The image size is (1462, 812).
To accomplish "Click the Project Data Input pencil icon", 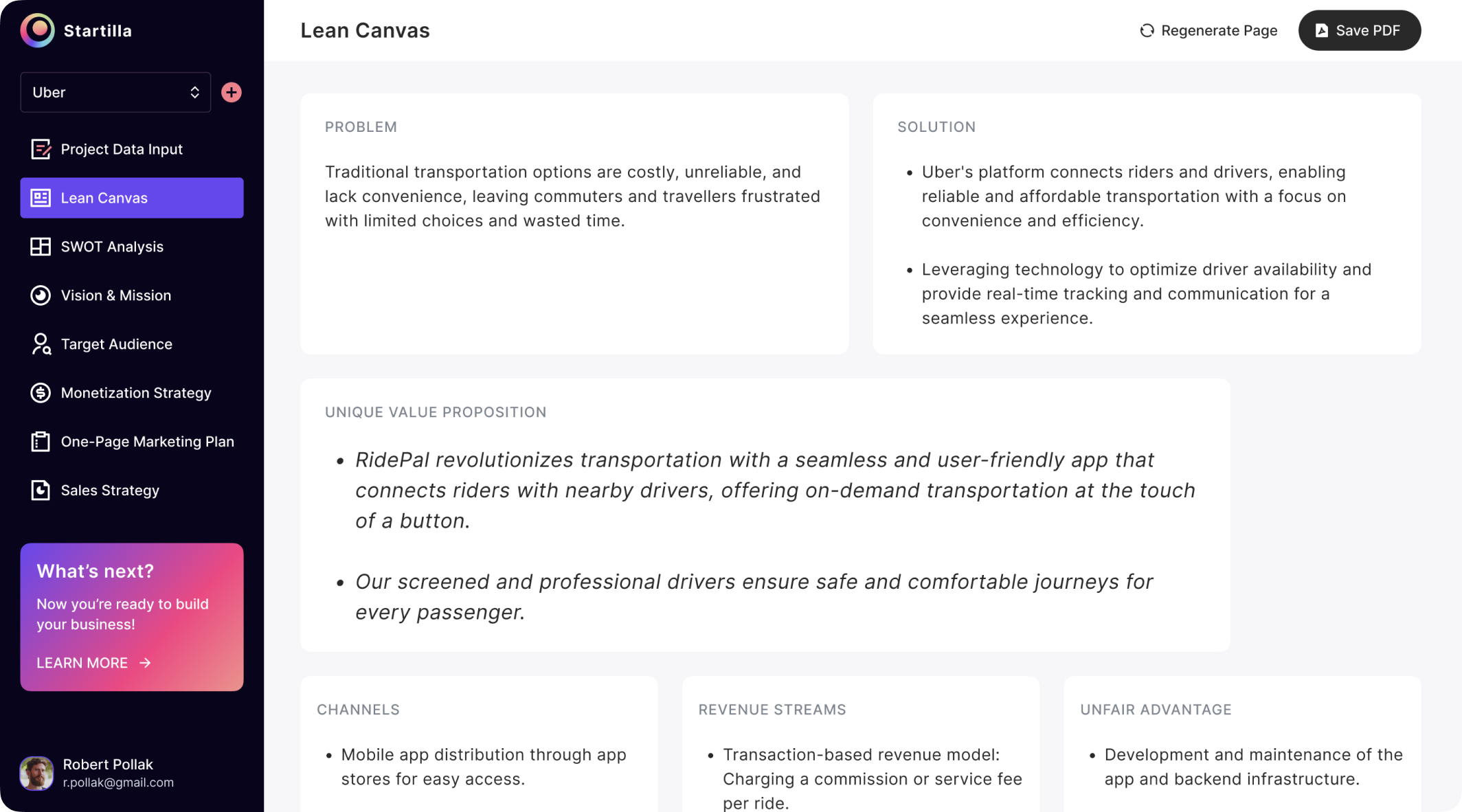I will point(41,149).
